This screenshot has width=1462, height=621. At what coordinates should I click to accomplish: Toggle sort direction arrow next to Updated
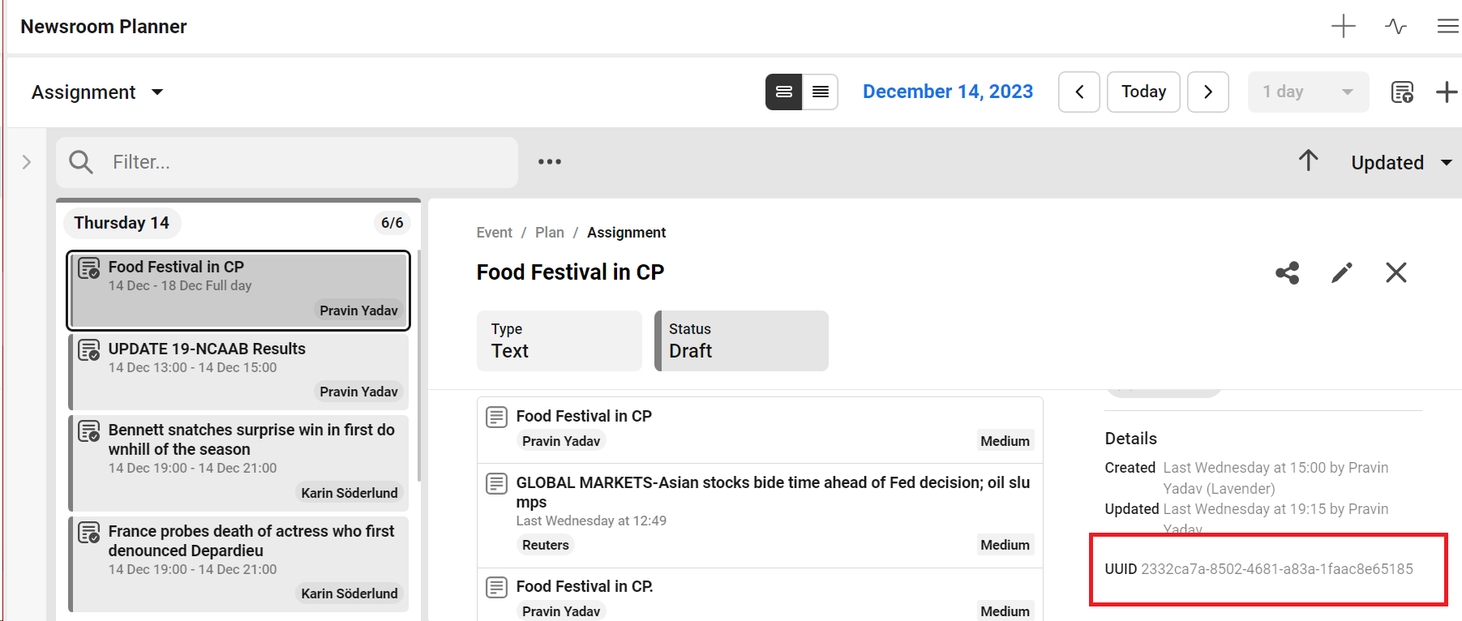point(1308,161)
